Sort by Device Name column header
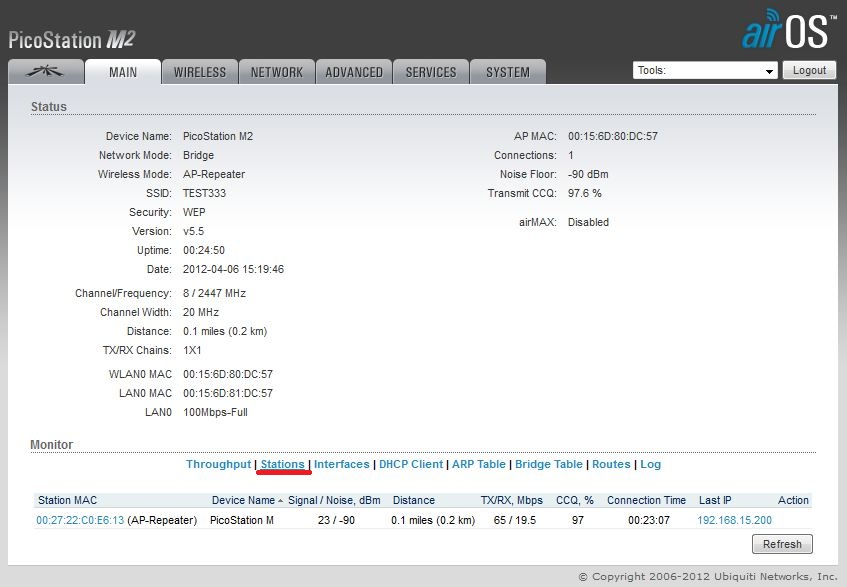The height and width of the screenshot is (587, 847). click(243, 500)
